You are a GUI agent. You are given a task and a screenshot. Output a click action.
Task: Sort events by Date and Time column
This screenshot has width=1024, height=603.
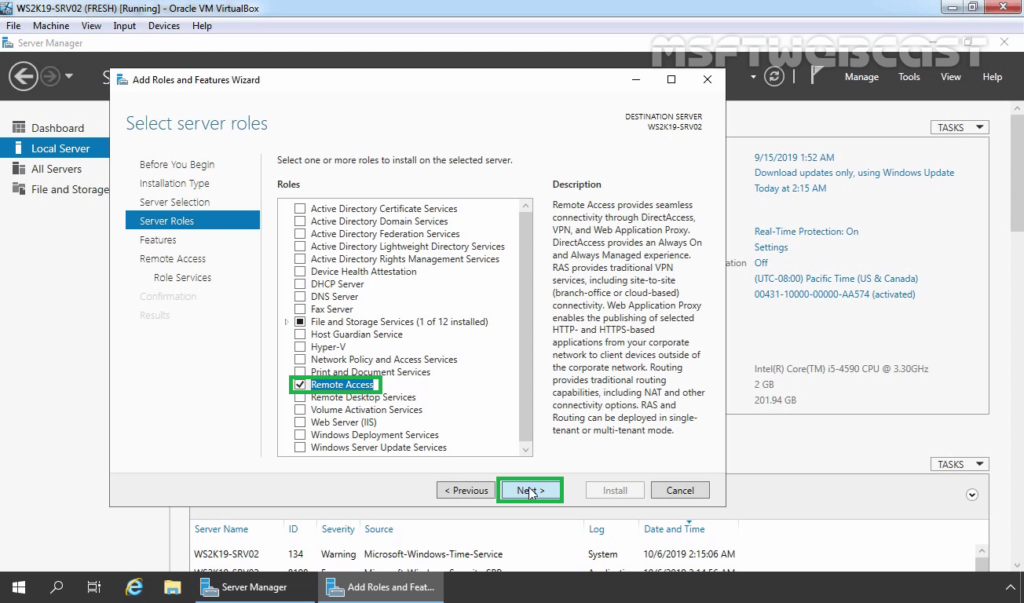(x=674, y=529)
